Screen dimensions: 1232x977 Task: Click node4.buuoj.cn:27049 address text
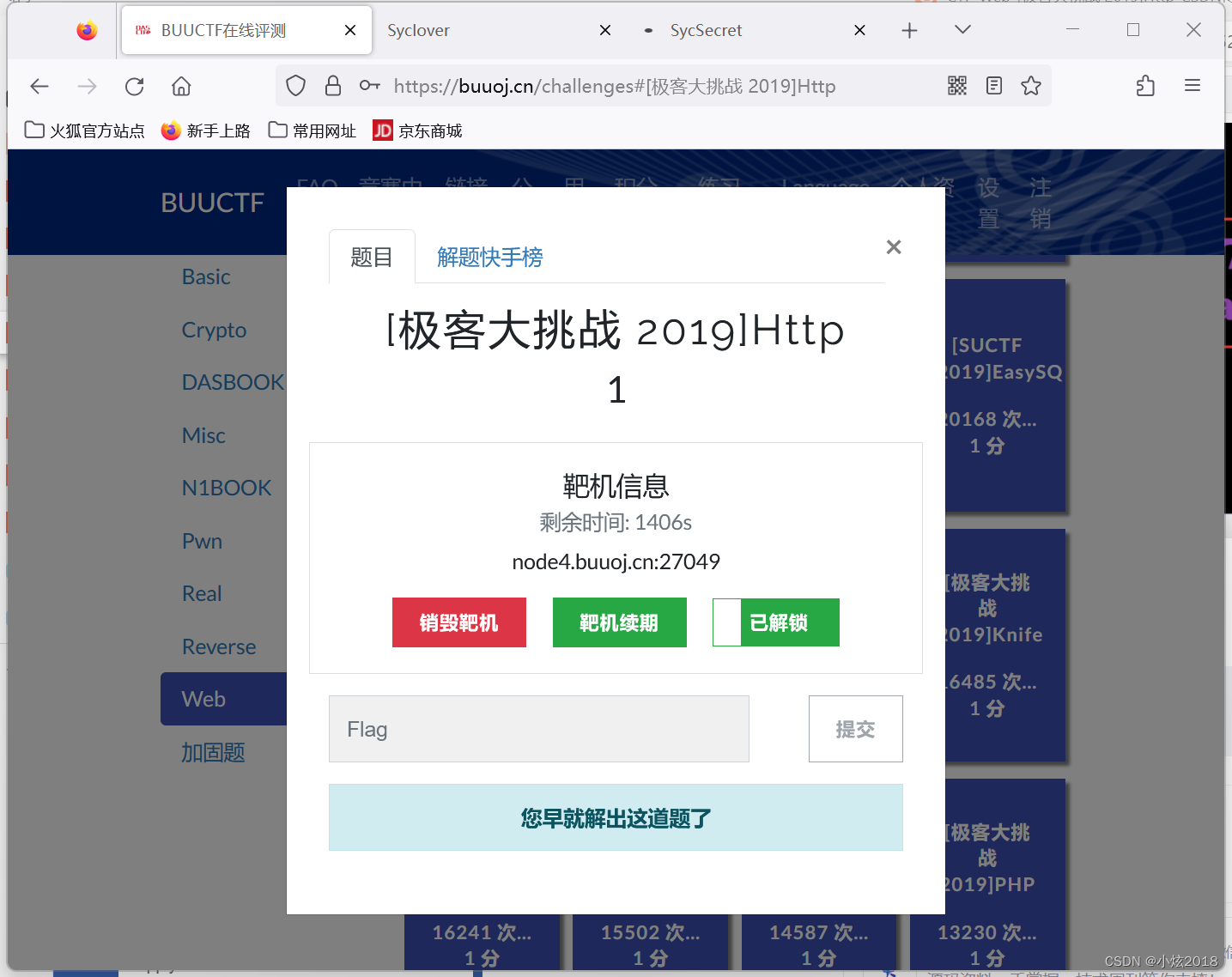(x=616, y=561)
